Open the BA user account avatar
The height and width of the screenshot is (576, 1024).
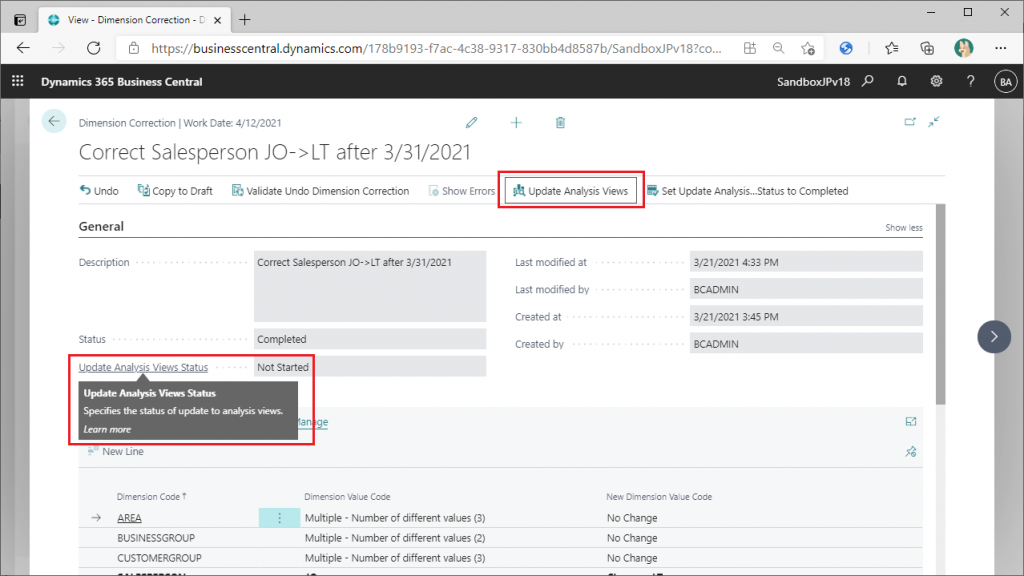point(1005,82)
